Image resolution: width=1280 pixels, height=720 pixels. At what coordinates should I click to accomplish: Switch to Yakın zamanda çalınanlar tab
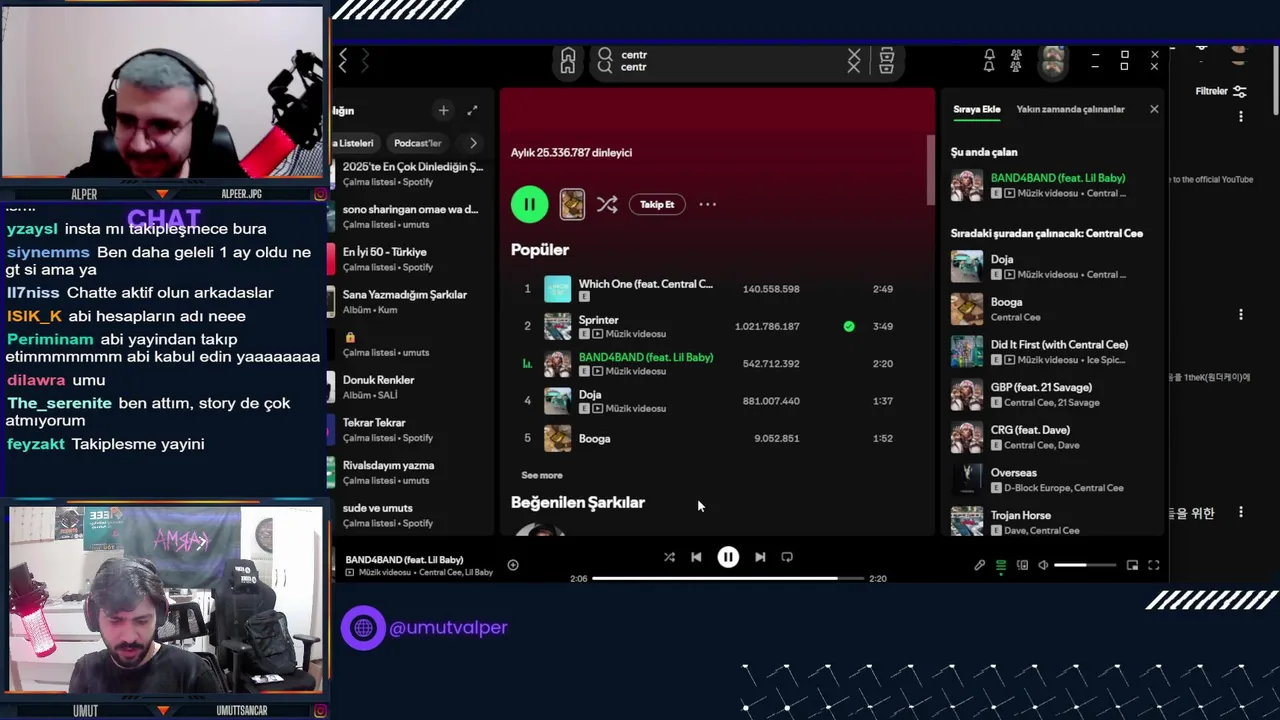[1070, 109]
